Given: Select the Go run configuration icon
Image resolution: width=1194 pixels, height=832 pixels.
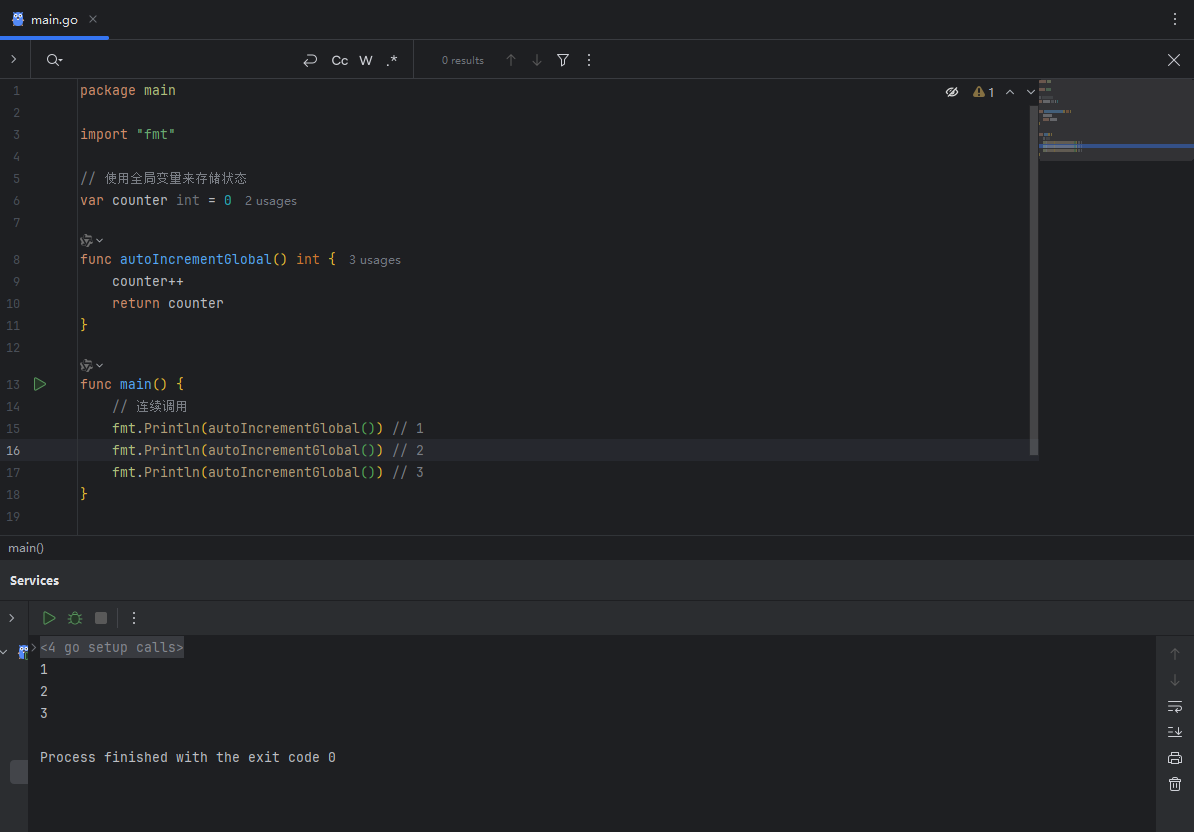Looking at the screenshot, I should pos(23,652).
